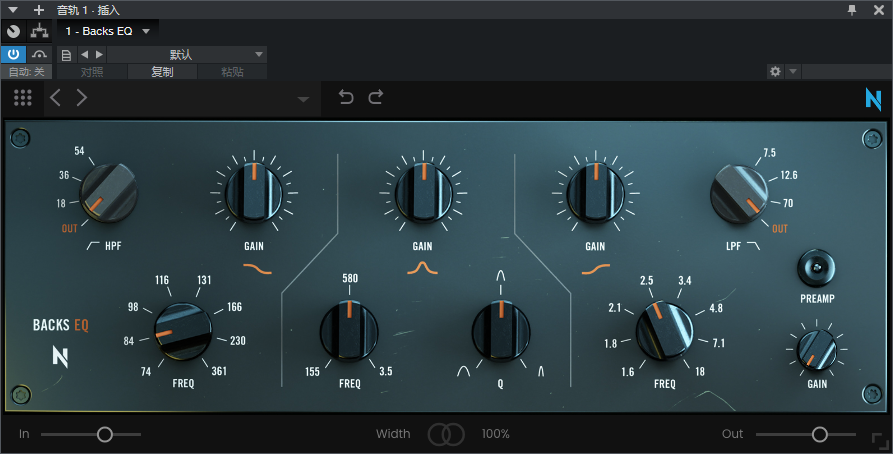Click the sidechain routing icon
The width and height of the screenshot is (893, 454).
(x=39, y=31)
